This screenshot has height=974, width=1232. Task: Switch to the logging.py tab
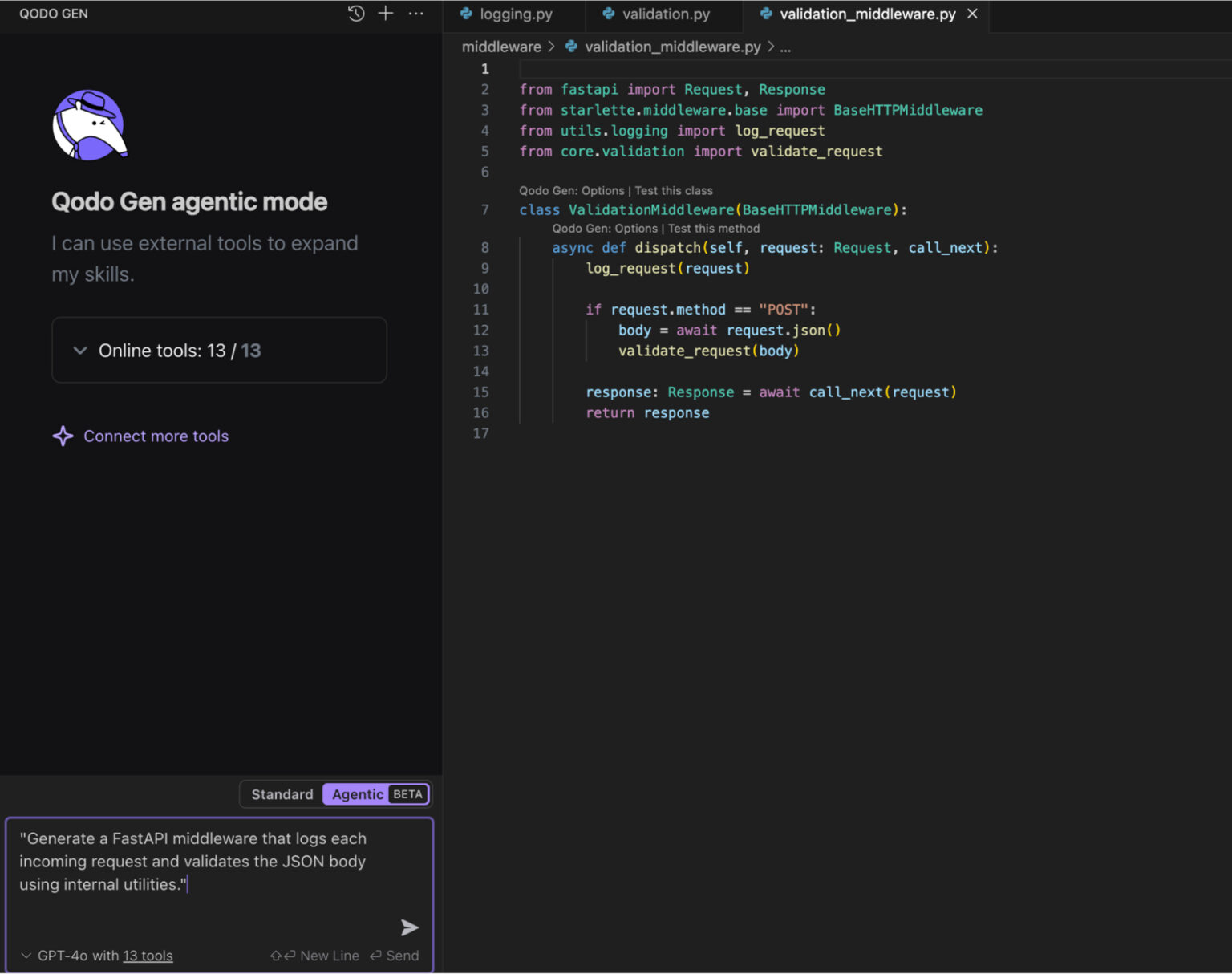[515, 14]
